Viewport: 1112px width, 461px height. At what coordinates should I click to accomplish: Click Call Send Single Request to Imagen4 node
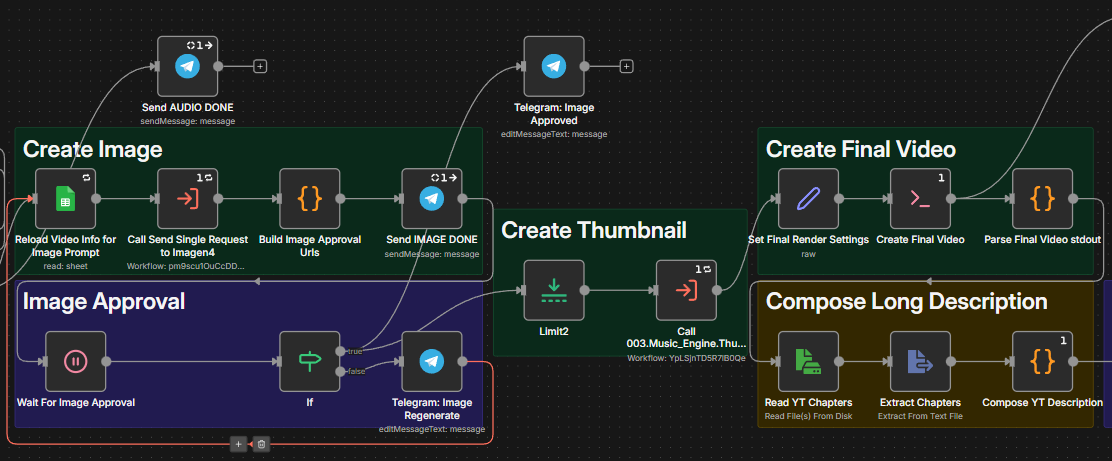[187, 198]
